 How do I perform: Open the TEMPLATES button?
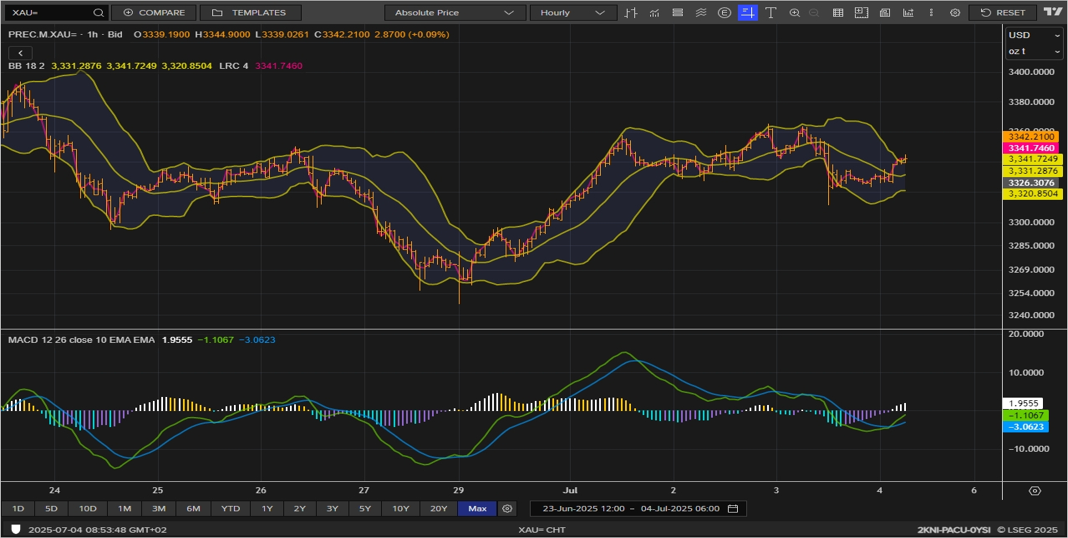(251, 12)
